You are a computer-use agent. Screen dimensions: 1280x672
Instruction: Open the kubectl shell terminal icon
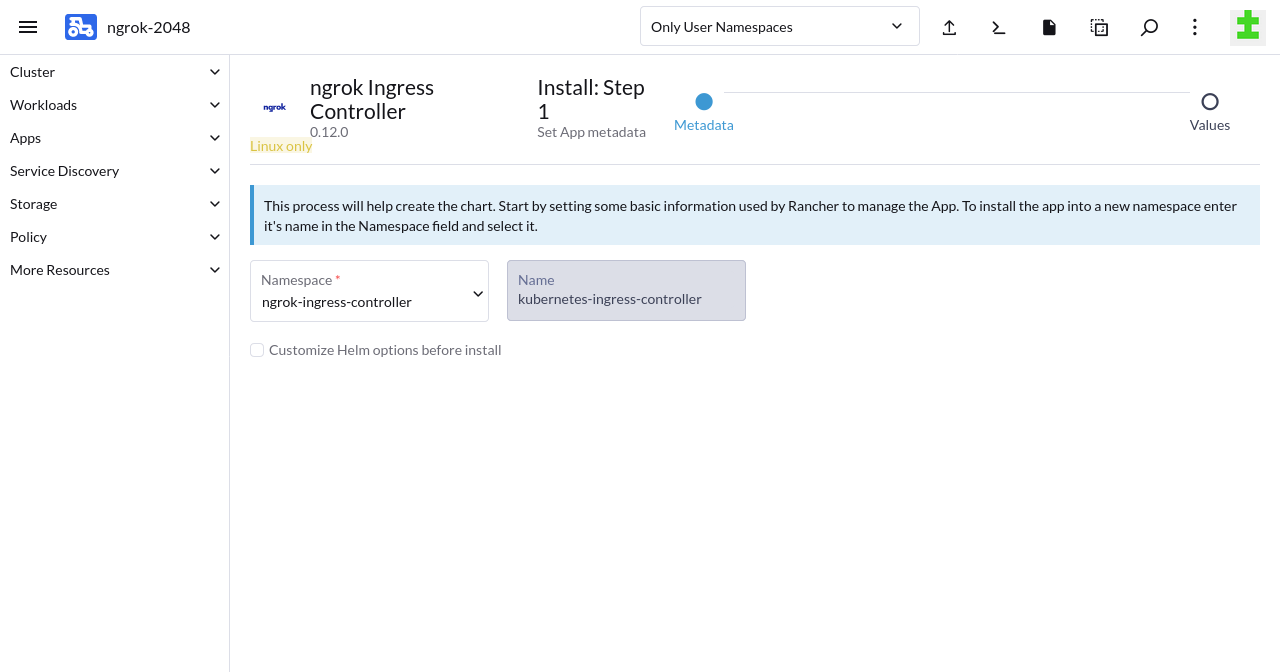(x=999, y=27)
